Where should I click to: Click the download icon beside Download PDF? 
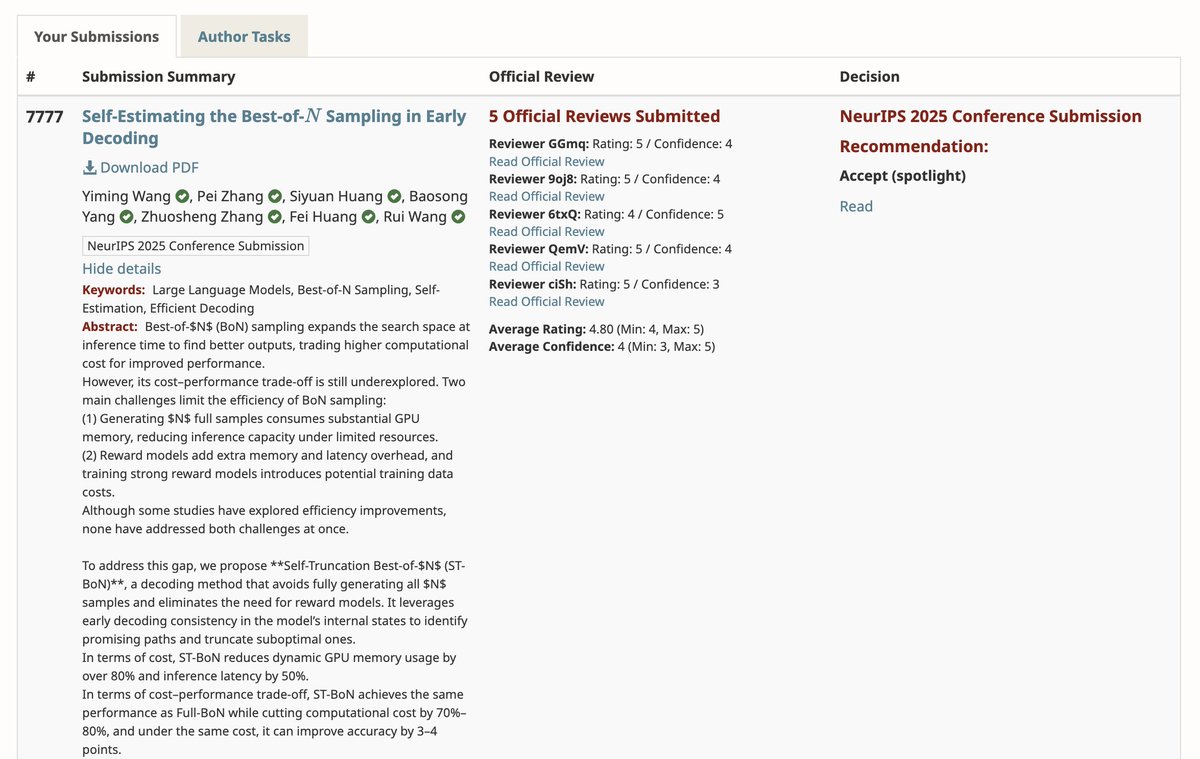tap(89, 168)
